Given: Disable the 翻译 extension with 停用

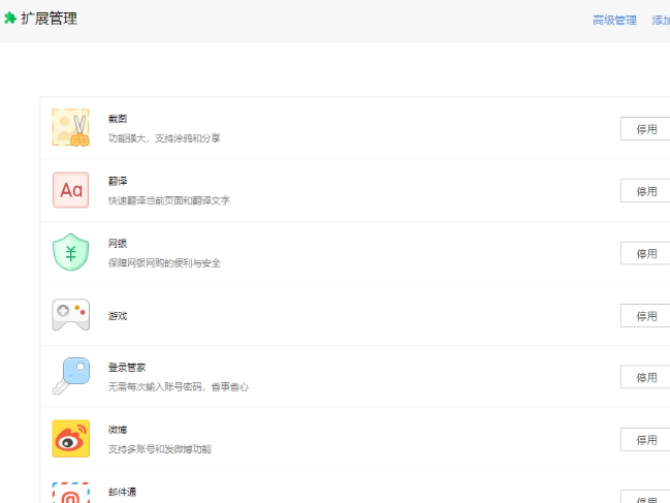Looking at the screenshot, I should [645, 191].
